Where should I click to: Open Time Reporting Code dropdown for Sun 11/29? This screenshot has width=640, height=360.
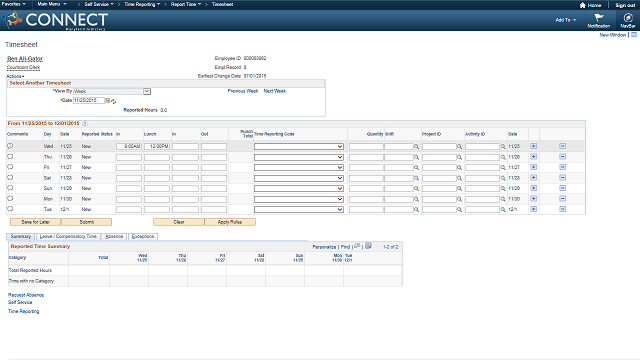[299, 189]
